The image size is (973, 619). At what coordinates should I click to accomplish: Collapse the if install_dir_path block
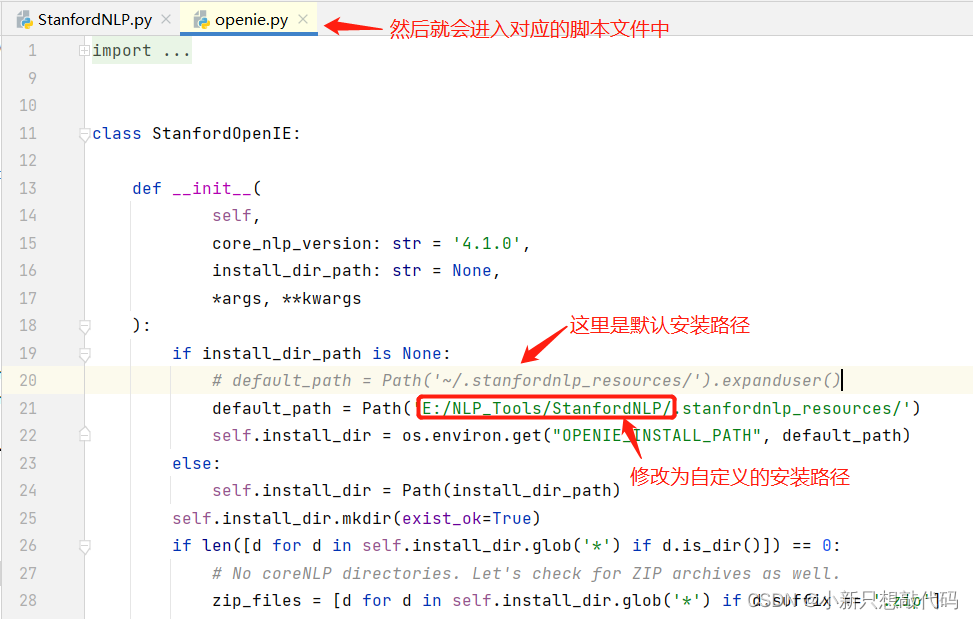point(85,352)
